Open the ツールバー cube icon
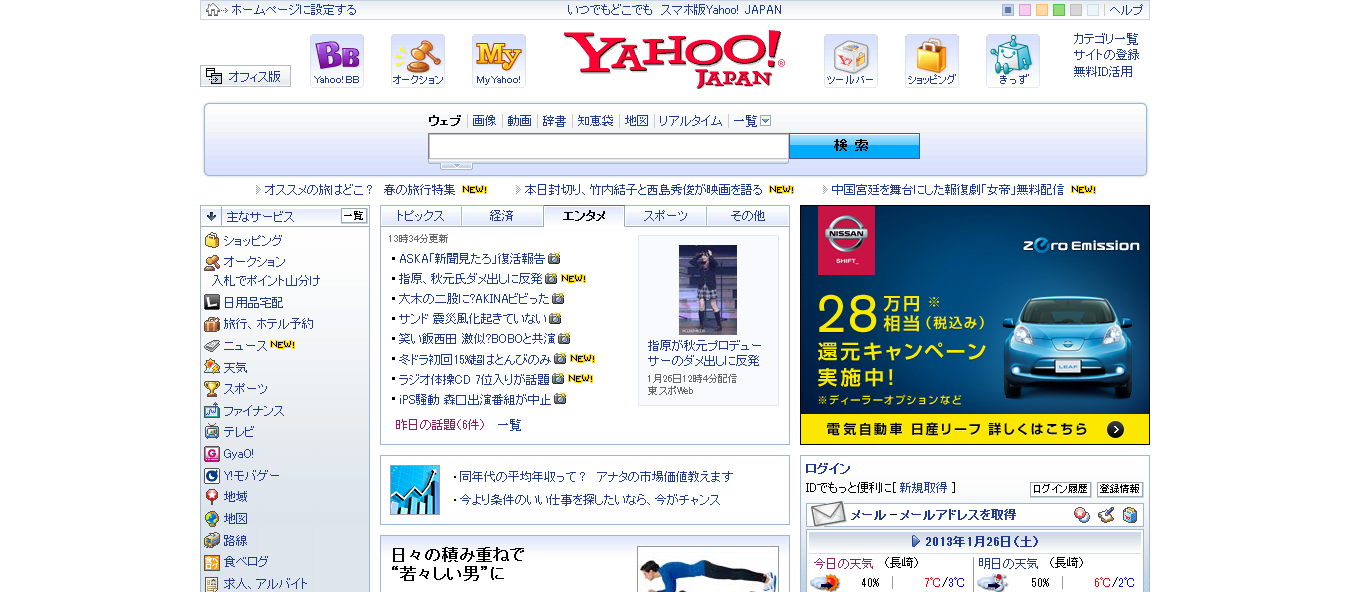The image size is (1349, 592). click(851, 60)
